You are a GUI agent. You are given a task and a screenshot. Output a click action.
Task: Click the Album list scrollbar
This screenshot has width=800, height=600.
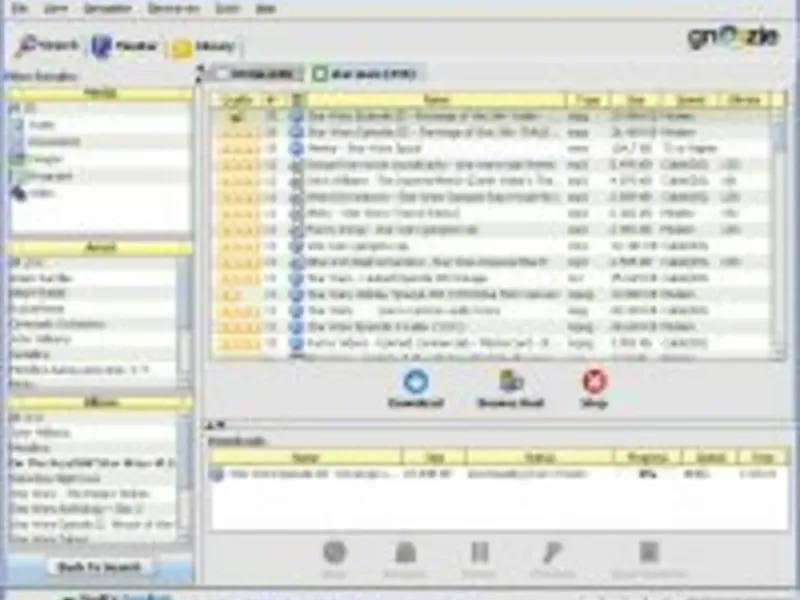click(x=185, y=477)
